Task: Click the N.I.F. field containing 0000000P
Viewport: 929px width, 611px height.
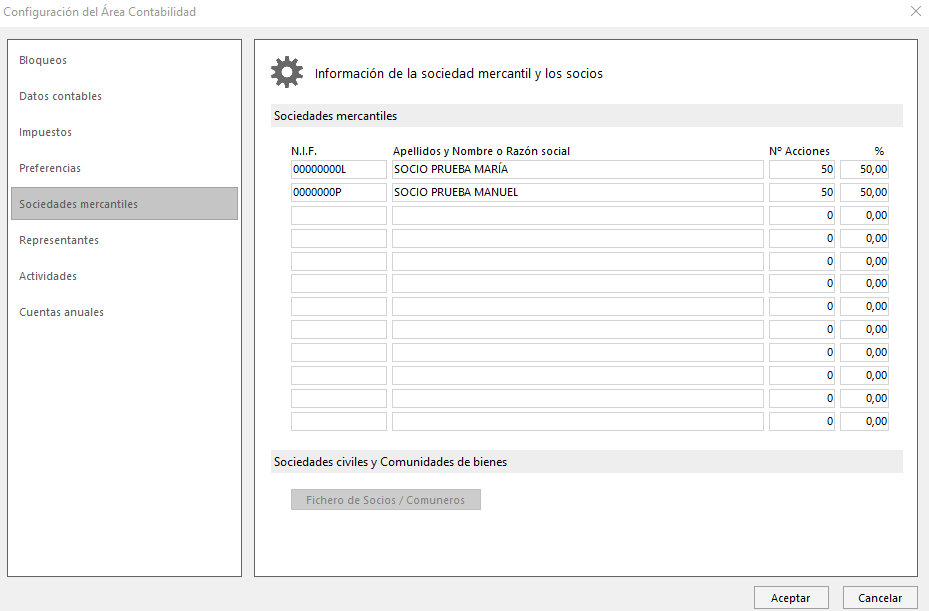Action: (x=339, y=192)
